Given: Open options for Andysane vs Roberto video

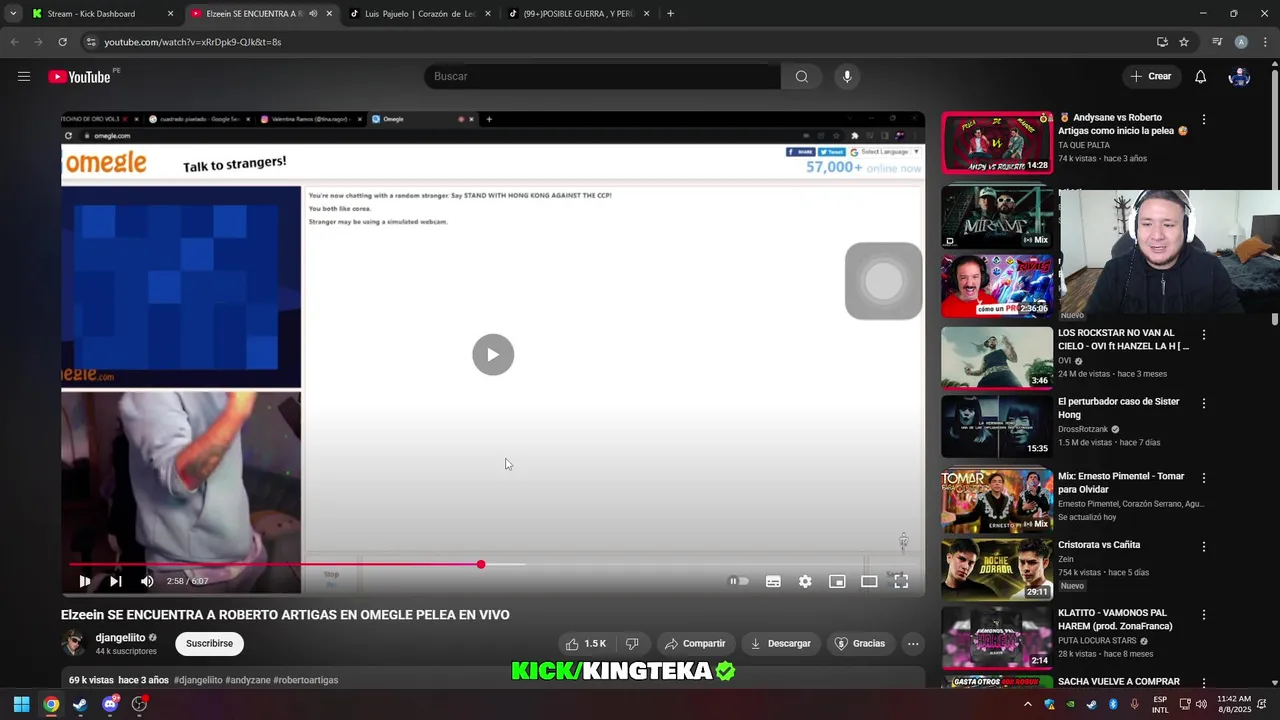Looking at the screenshot, I should click(1204, 119).
